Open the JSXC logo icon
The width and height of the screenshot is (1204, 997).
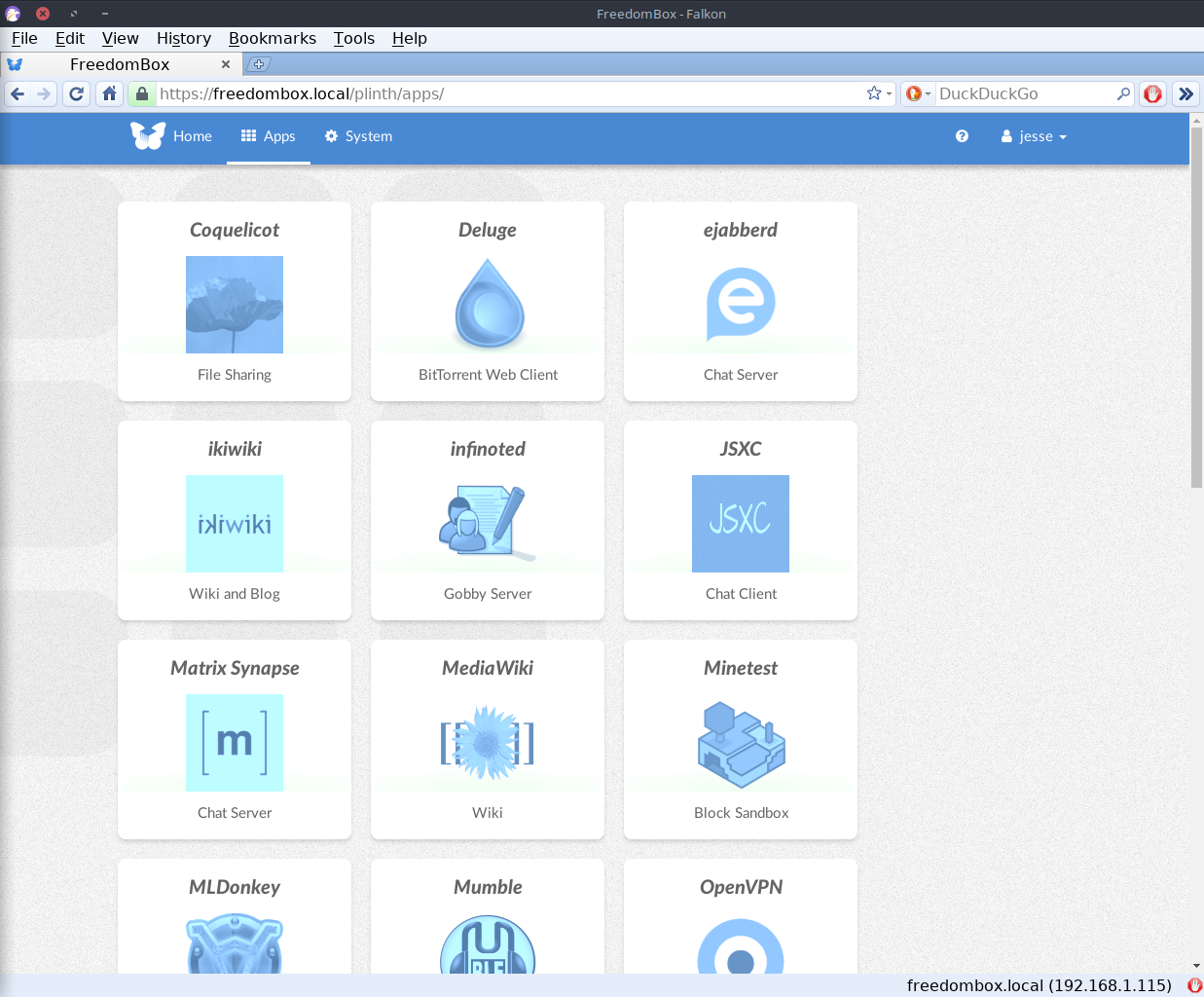741,524
